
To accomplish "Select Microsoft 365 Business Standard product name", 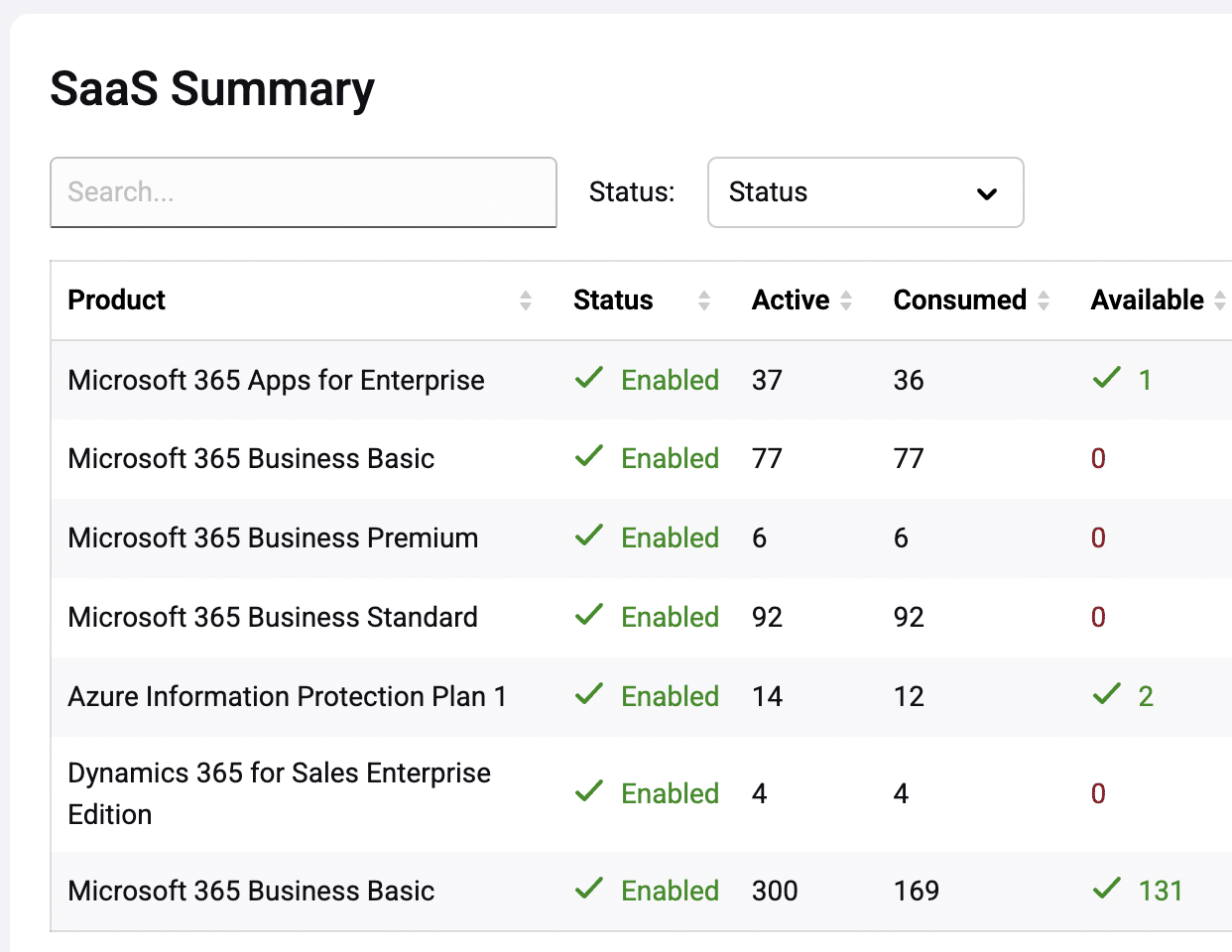I will coord(273,617).
